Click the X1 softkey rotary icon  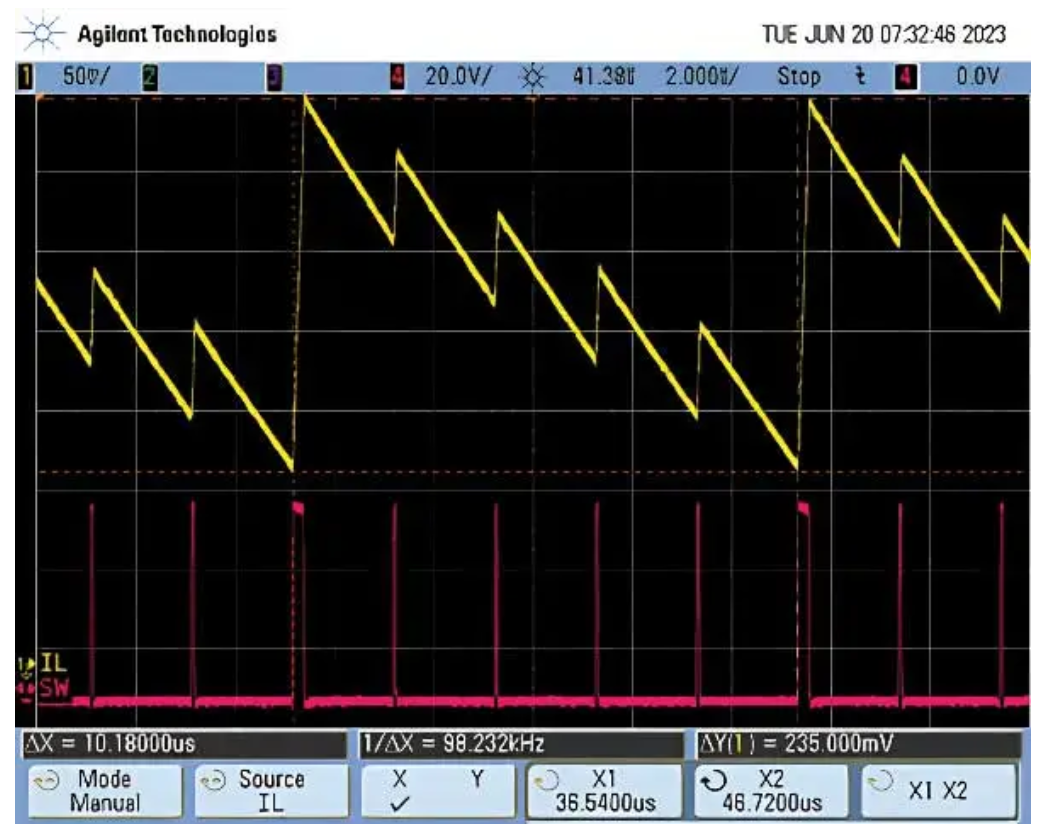click(x=546, y=780)
